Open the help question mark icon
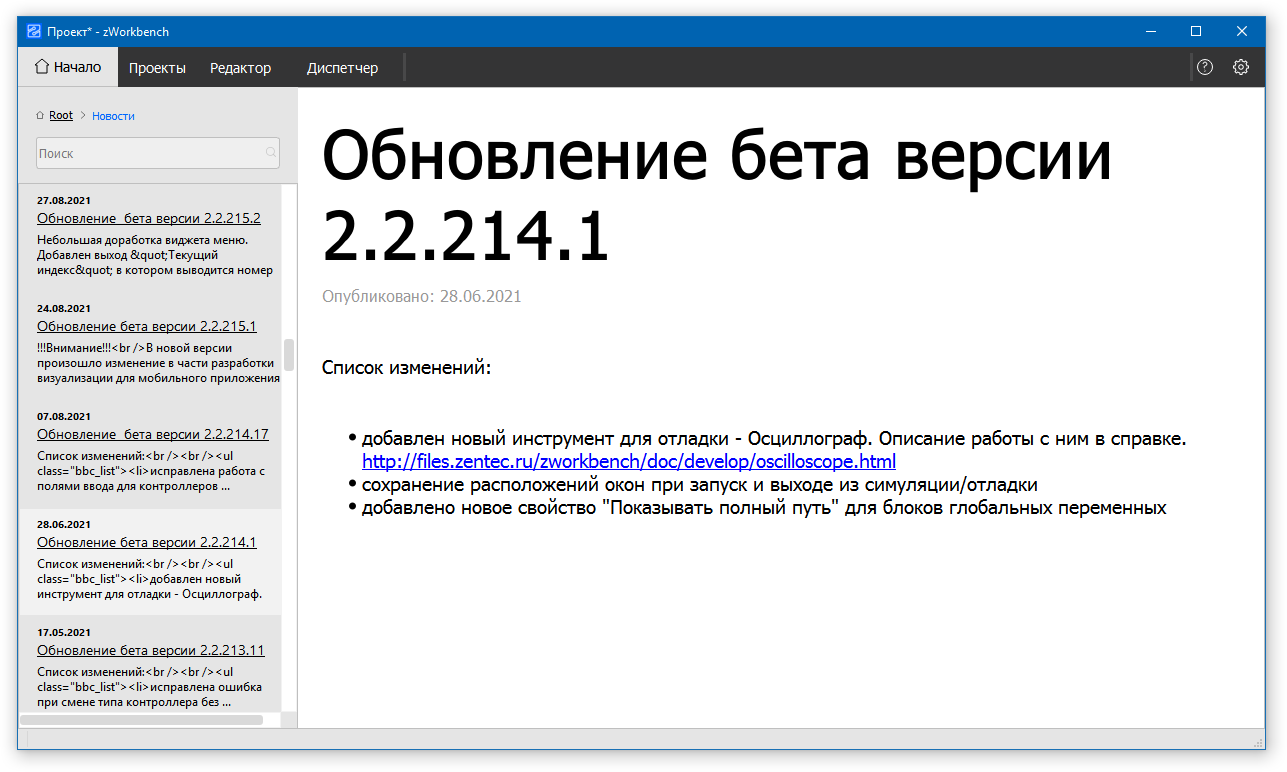 click(1205, 67)
